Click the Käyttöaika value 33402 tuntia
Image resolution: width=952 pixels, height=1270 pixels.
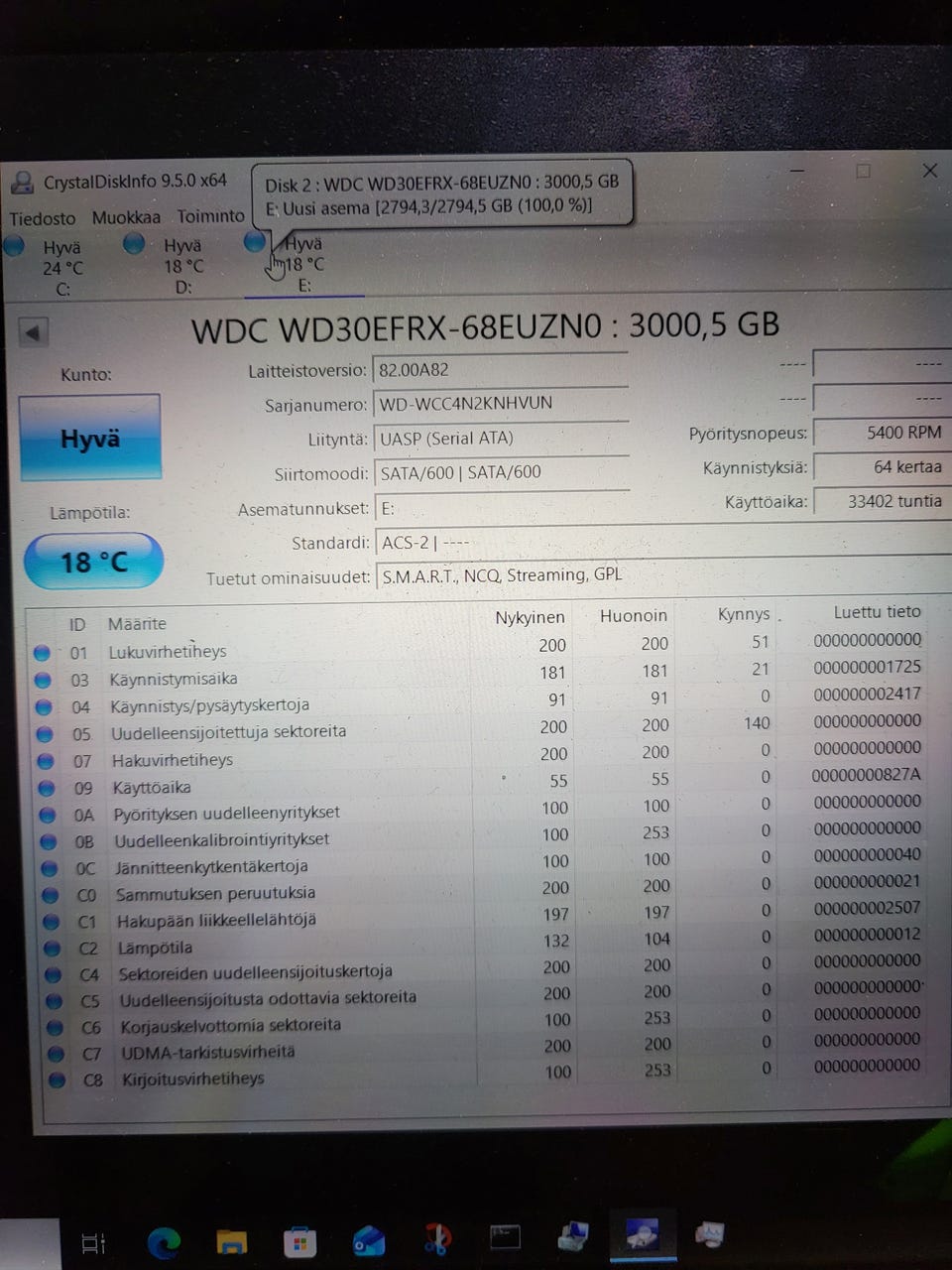click(881, 501)
